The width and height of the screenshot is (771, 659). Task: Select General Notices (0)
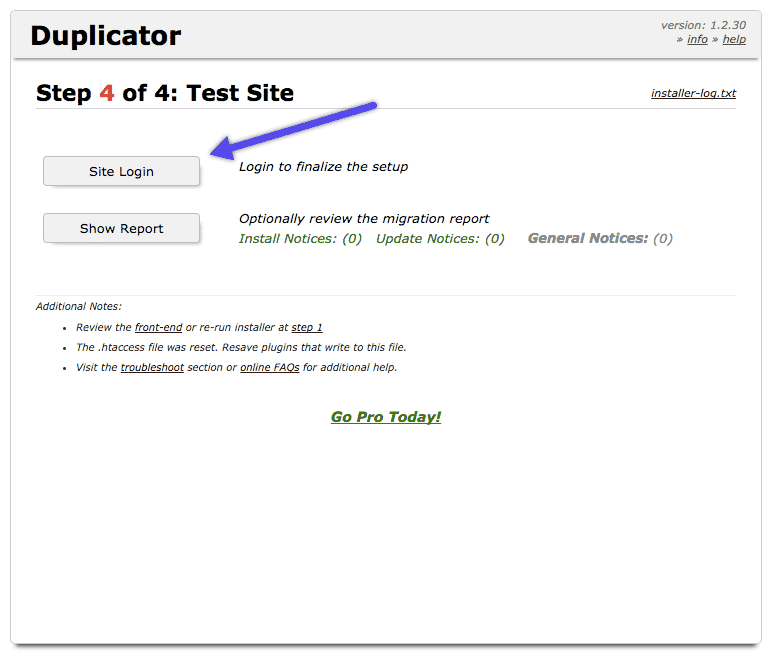600,239
